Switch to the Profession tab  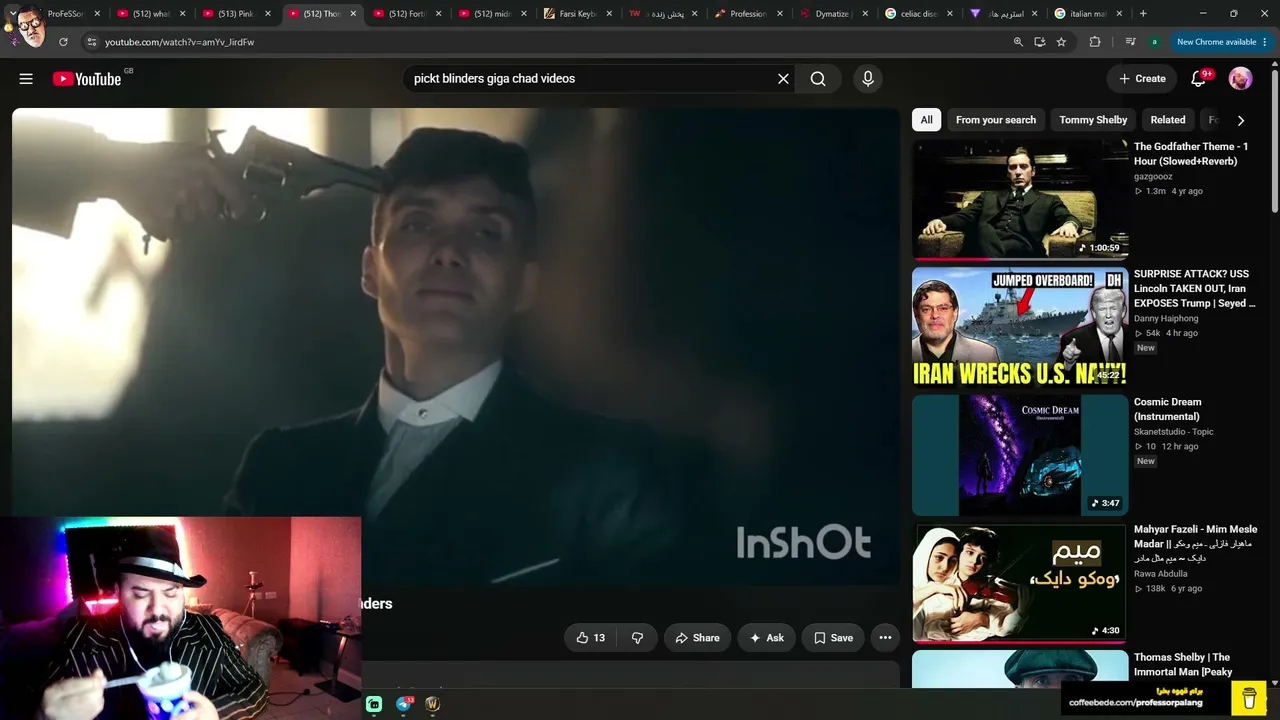tap(750, 14)
